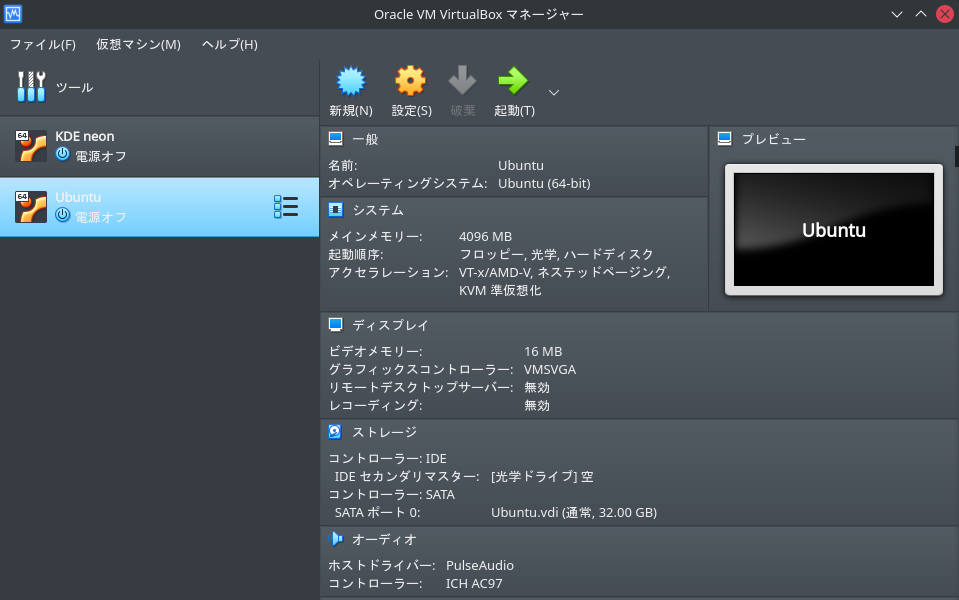The height and width of the screenshot is (600, 959).
Task: Close the VirtualBox Manager window
Action: pos(945,14)
